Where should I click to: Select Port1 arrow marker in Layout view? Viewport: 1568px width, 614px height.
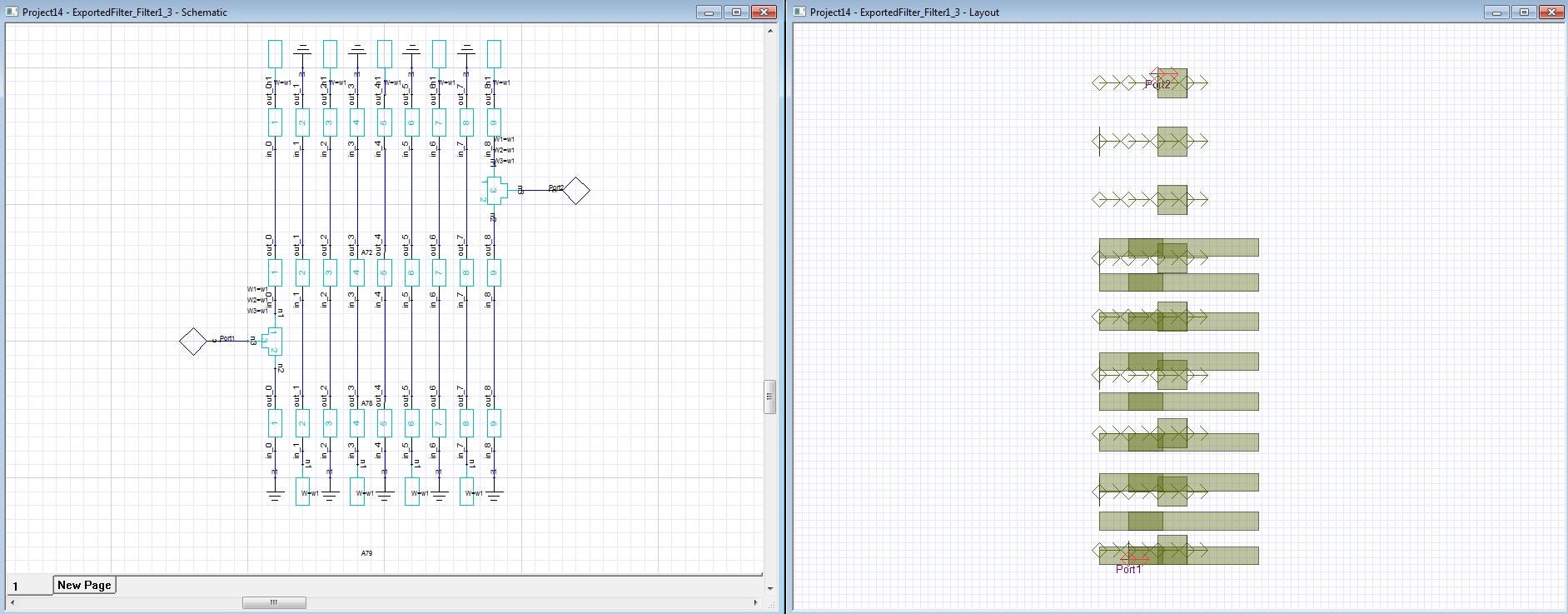(x=1134, y=558)
